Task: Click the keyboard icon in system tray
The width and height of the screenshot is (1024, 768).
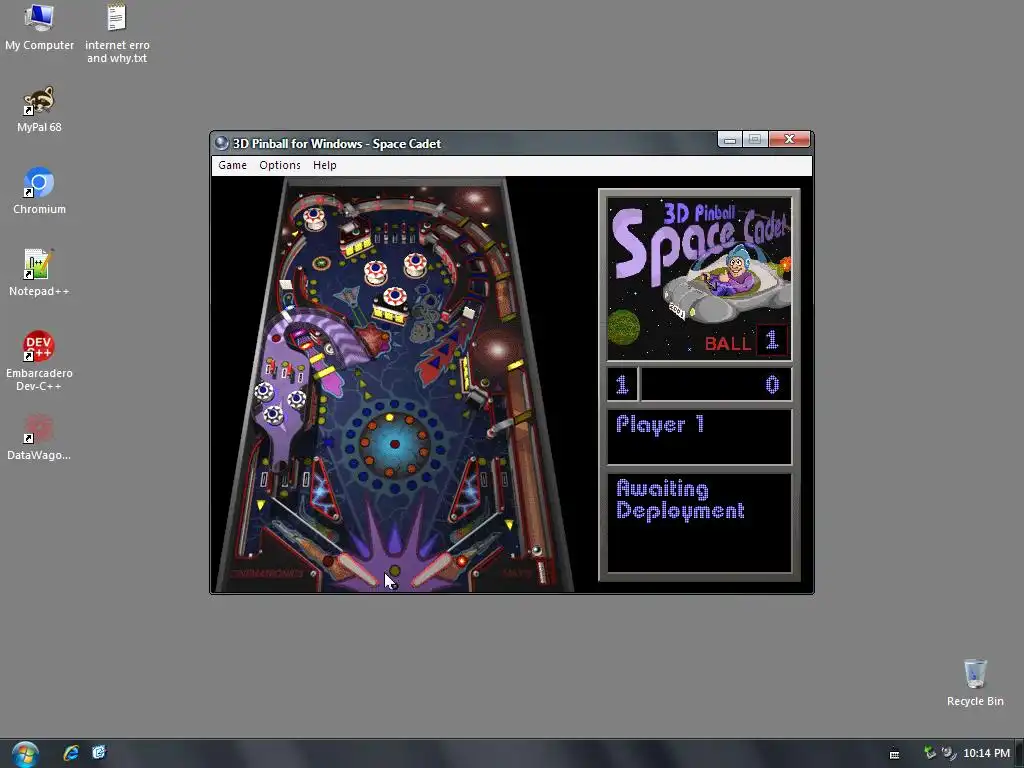Action: 895,754
